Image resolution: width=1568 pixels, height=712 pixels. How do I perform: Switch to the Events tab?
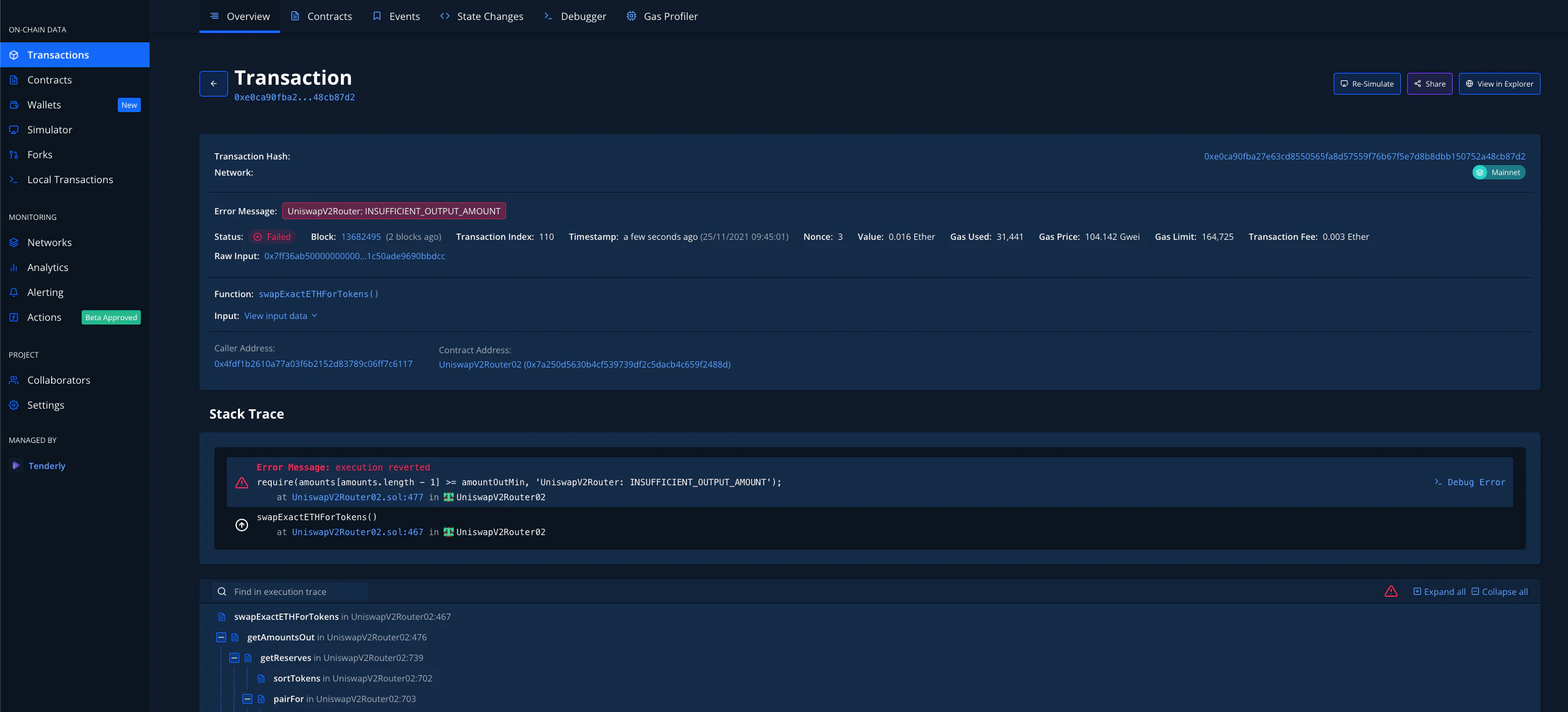coord(396,16)
